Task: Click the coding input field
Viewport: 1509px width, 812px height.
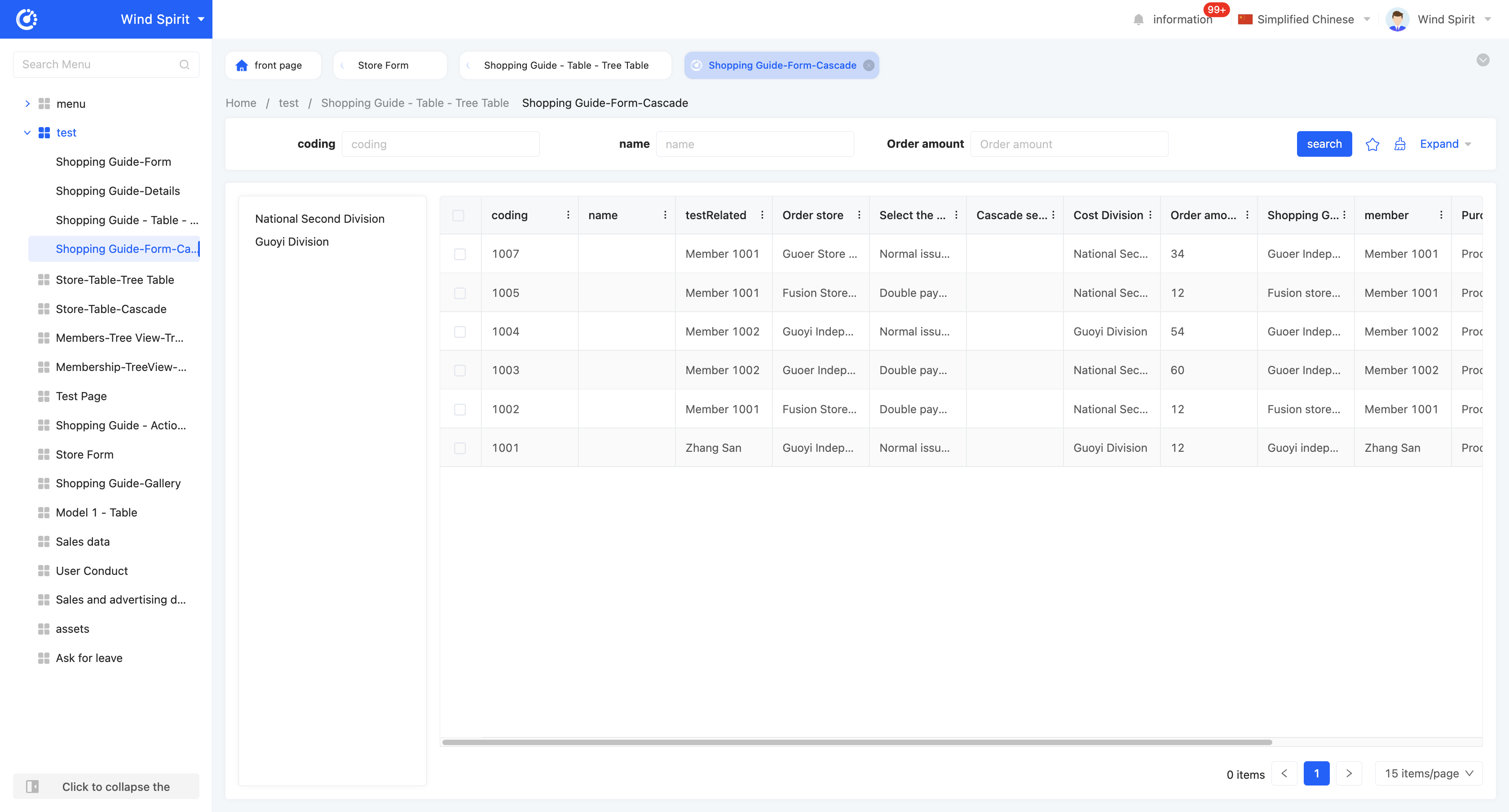Action: 441,144
